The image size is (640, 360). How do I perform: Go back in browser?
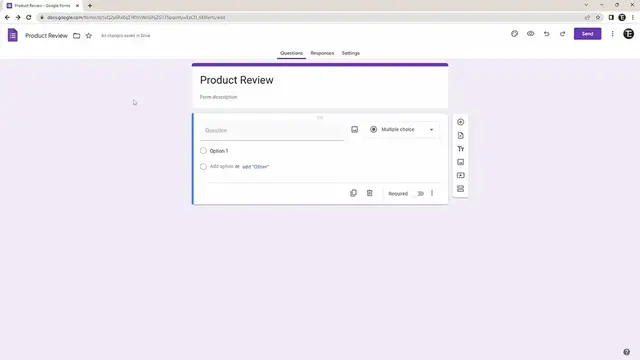(x=7, y=18)
